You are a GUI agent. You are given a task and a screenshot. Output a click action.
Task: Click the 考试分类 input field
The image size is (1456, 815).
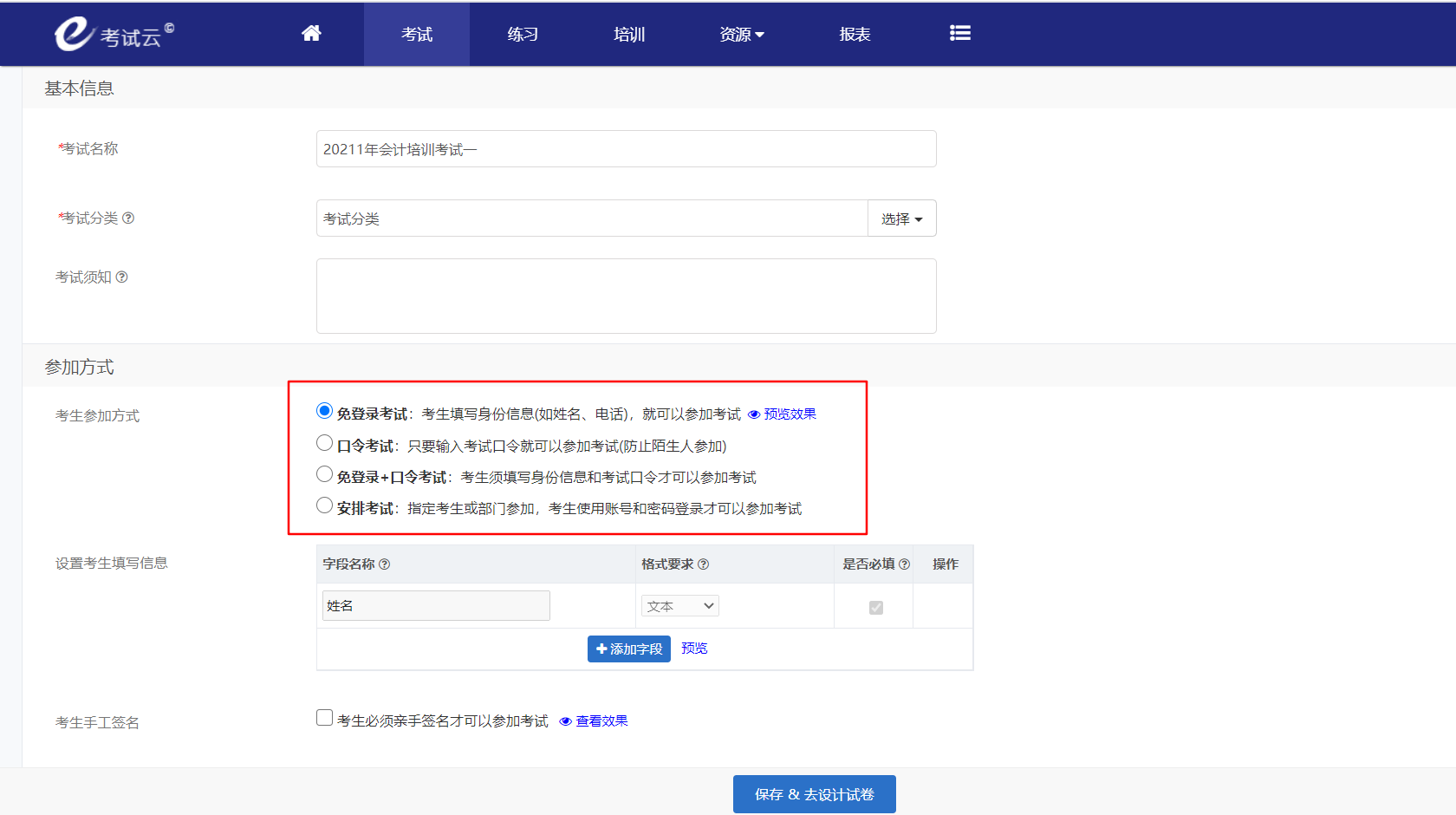click(592, 218)
